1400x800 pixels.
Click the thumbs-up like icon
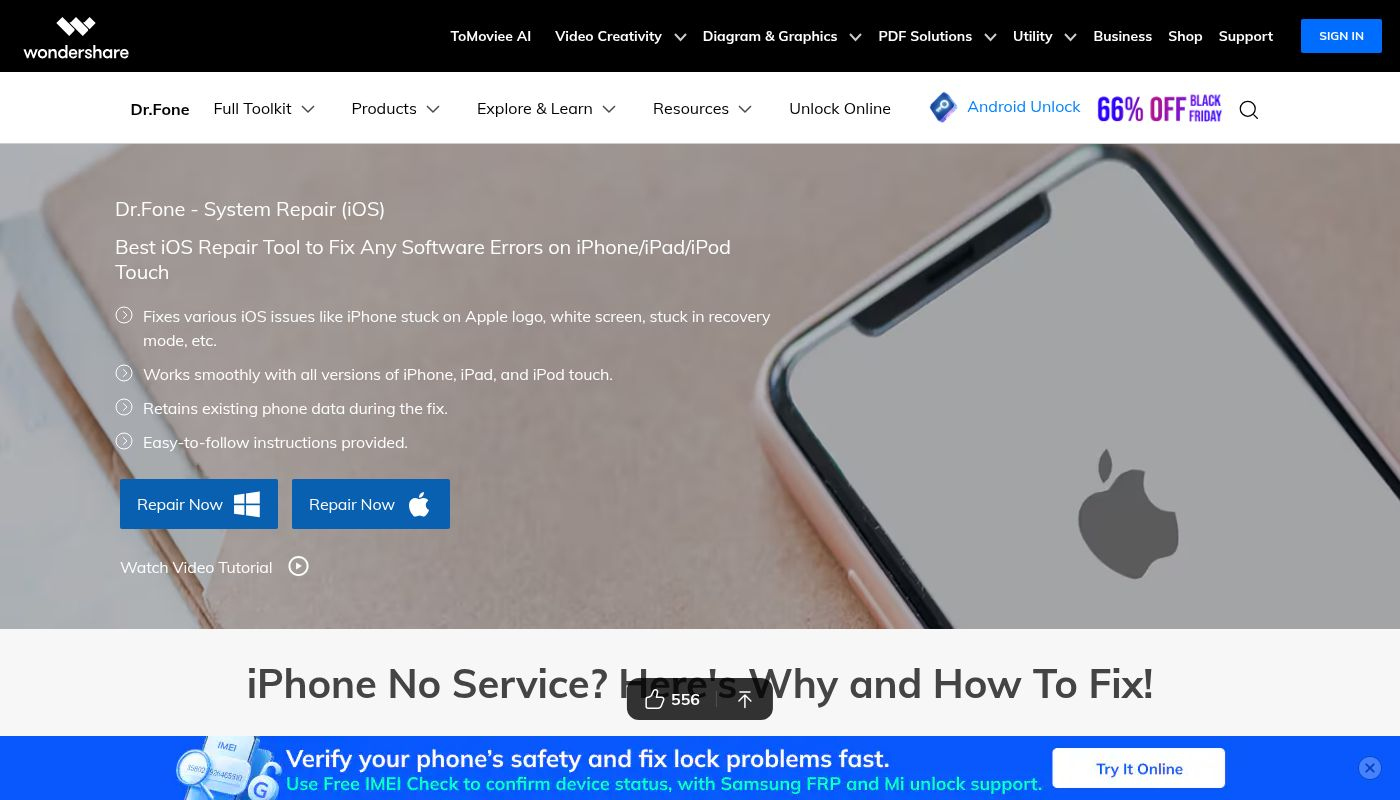click(655, 699)
